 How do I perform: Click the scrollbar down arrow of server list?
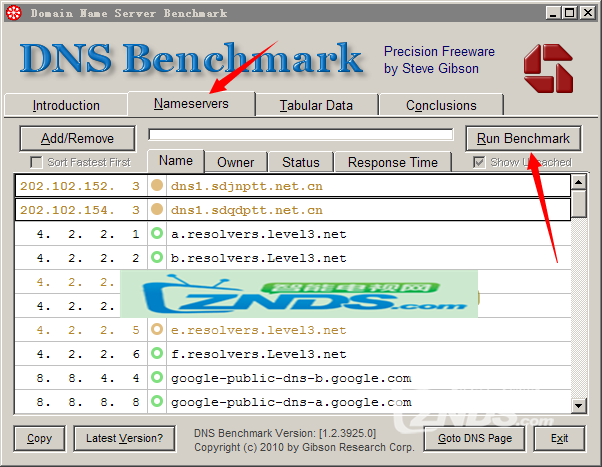point(579,405)
